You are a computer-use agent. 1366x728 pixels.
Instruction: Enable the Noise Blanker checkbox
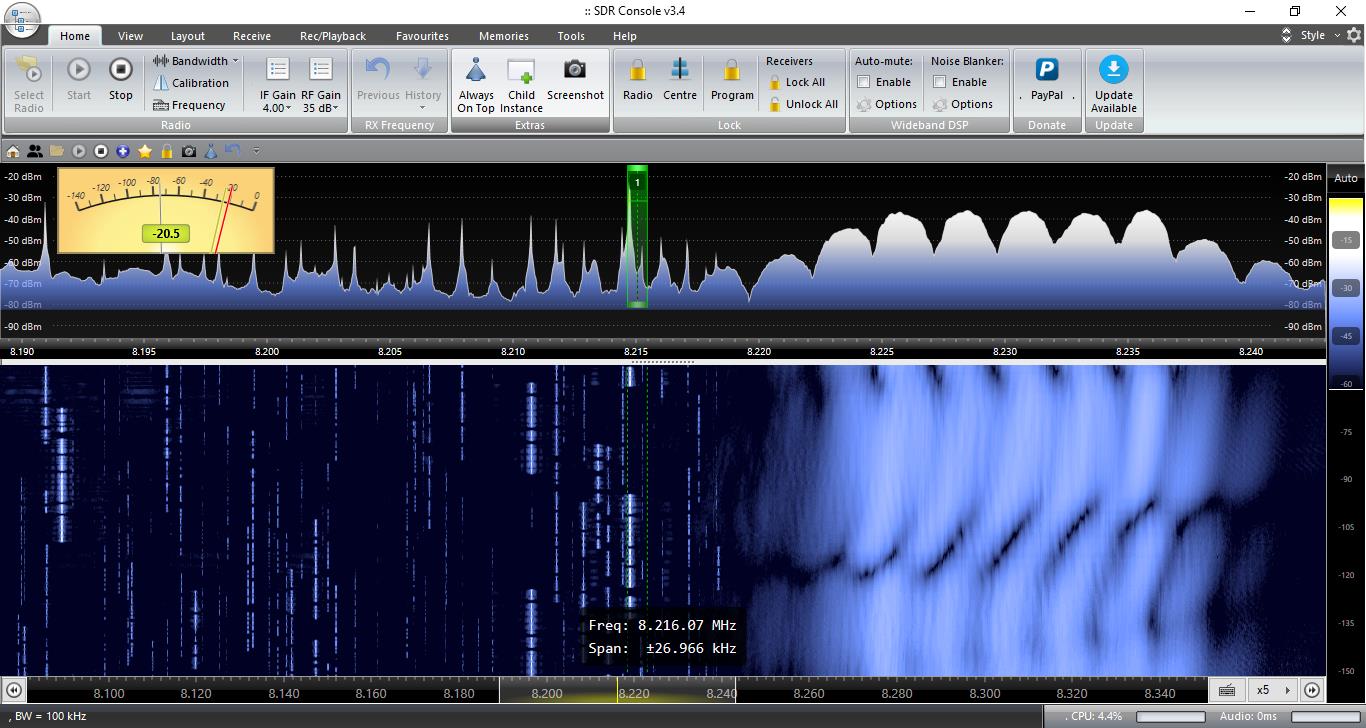click(940, 82)
